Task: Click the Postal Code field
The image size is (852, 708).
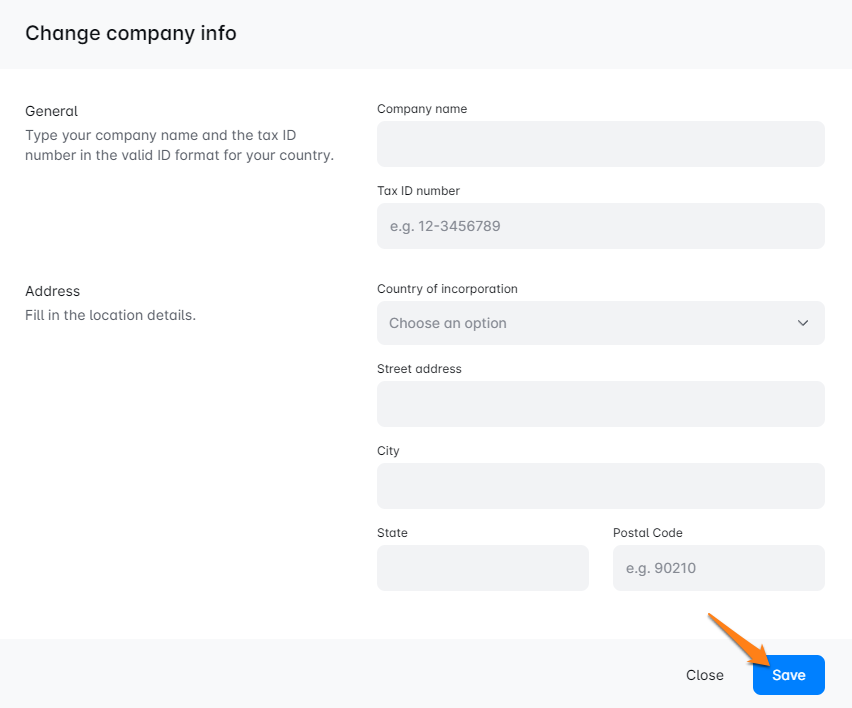Action: [x=718, y=568]
